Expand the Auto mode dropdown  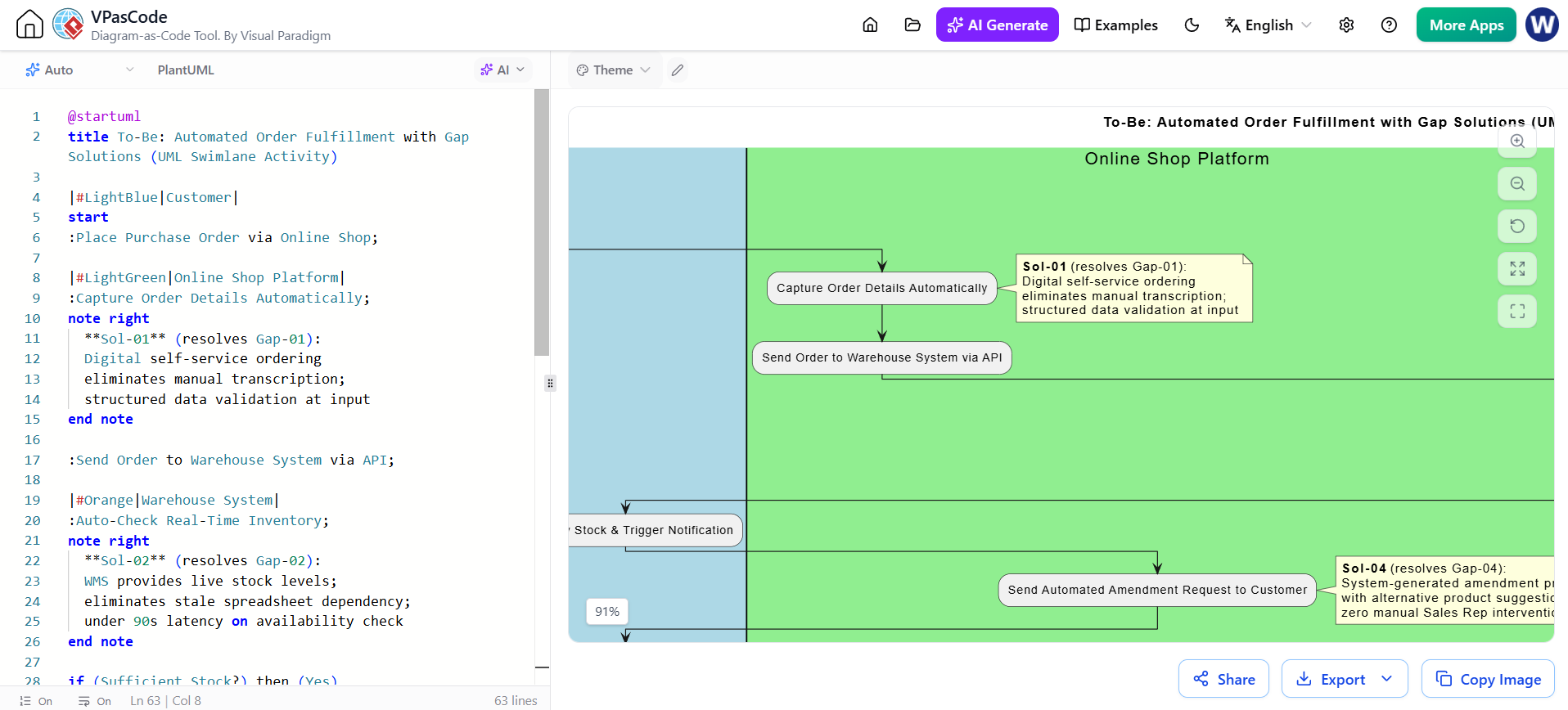click(79, 70)
